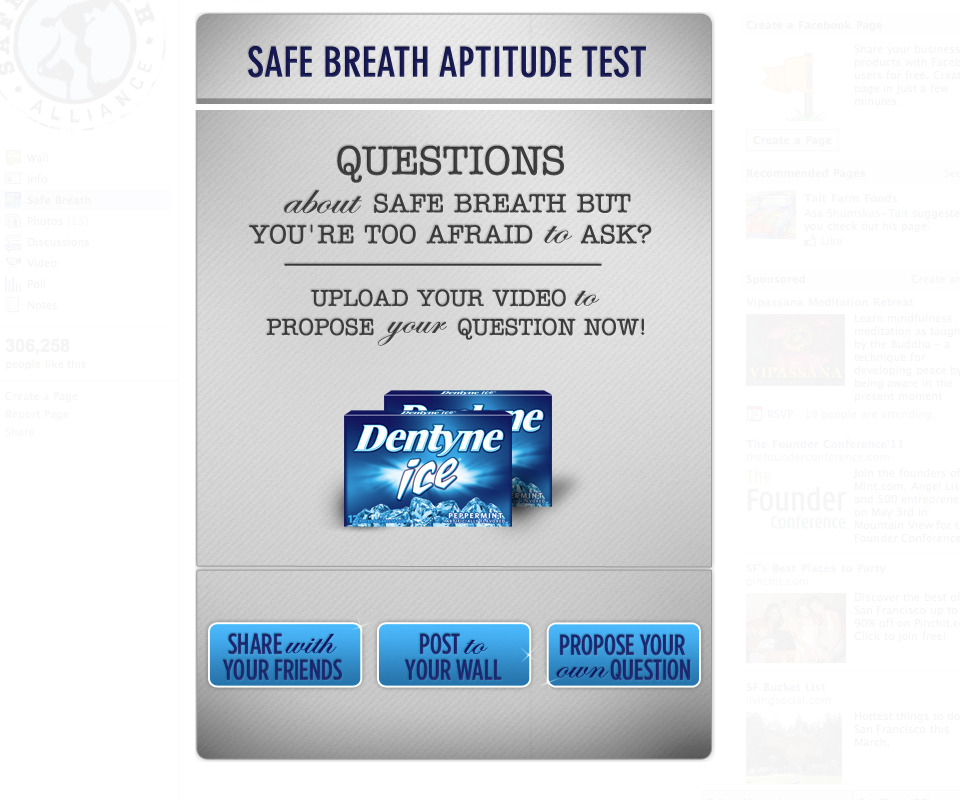
Task: Click the Create a Page button
Action: 792,140
